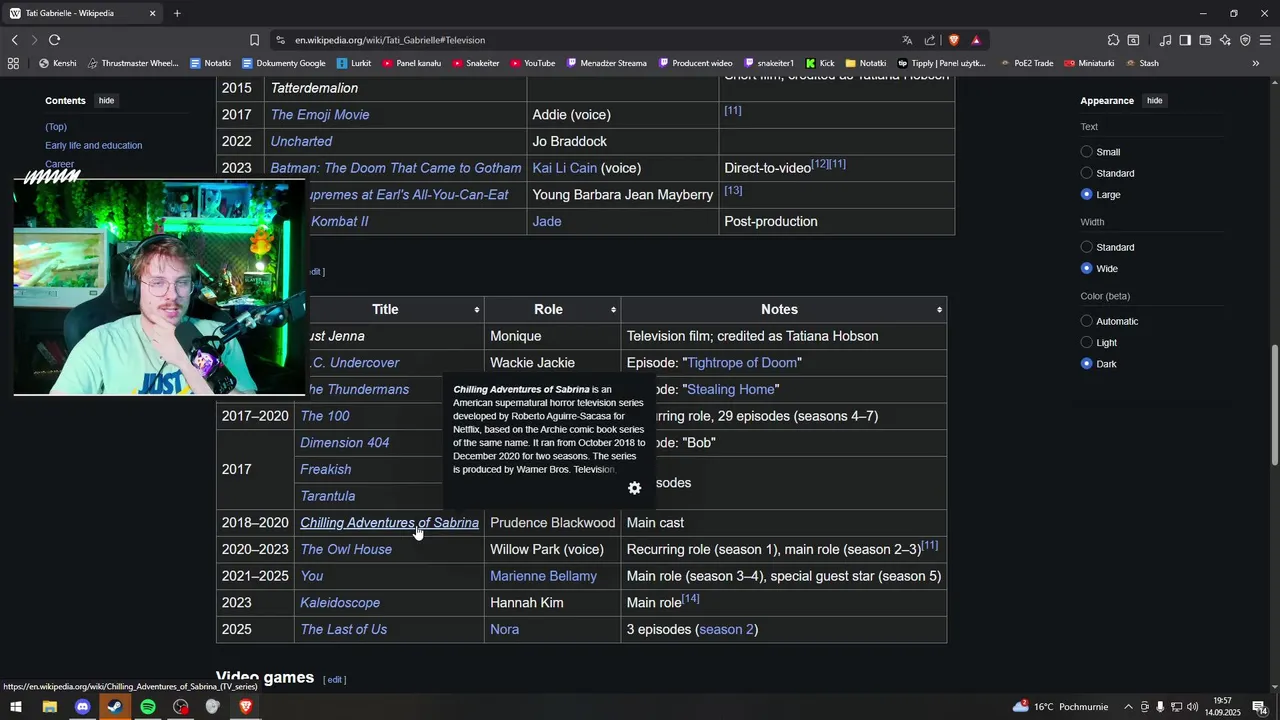Open the Windows Start menu

[16, 707]
